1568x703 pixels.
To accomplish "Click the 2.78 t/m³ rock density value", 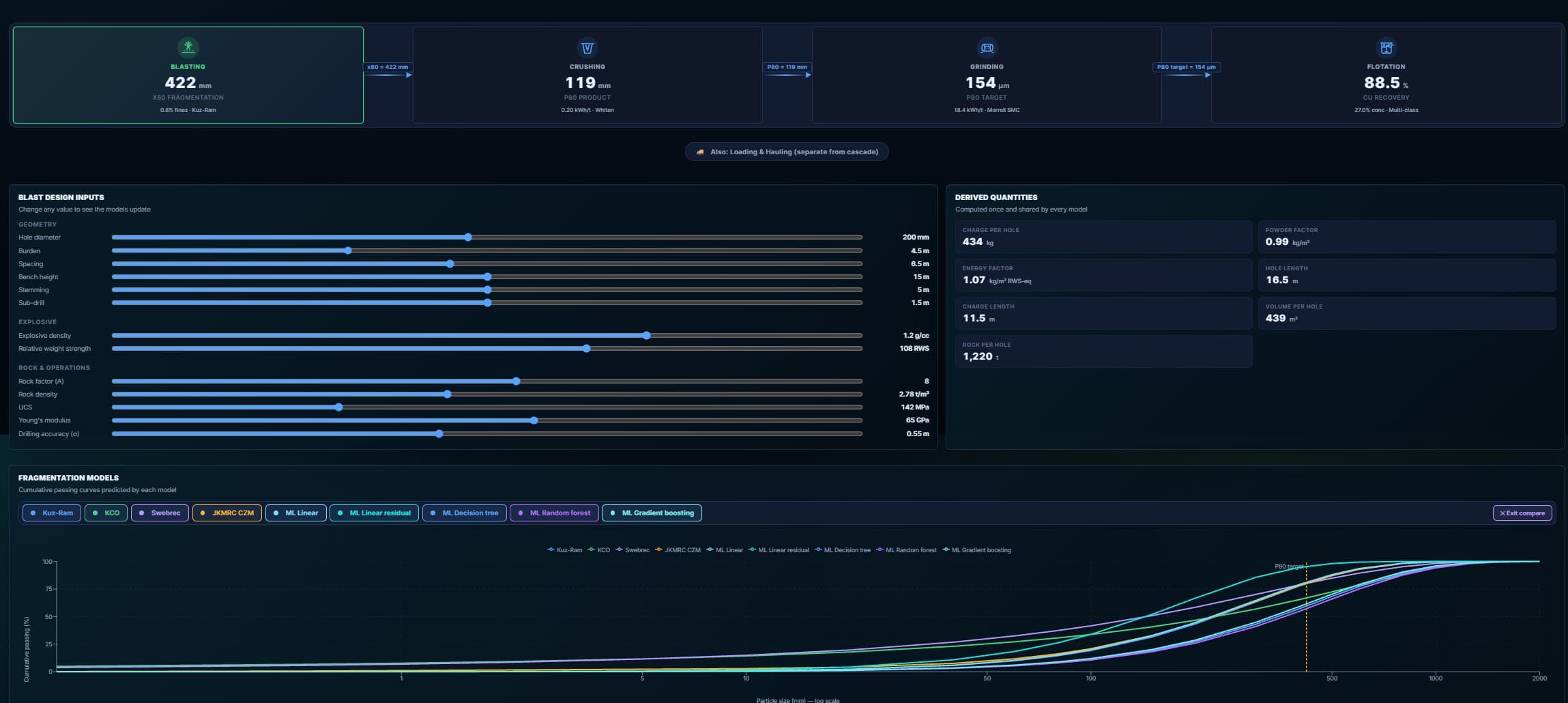I will point(914,394).
